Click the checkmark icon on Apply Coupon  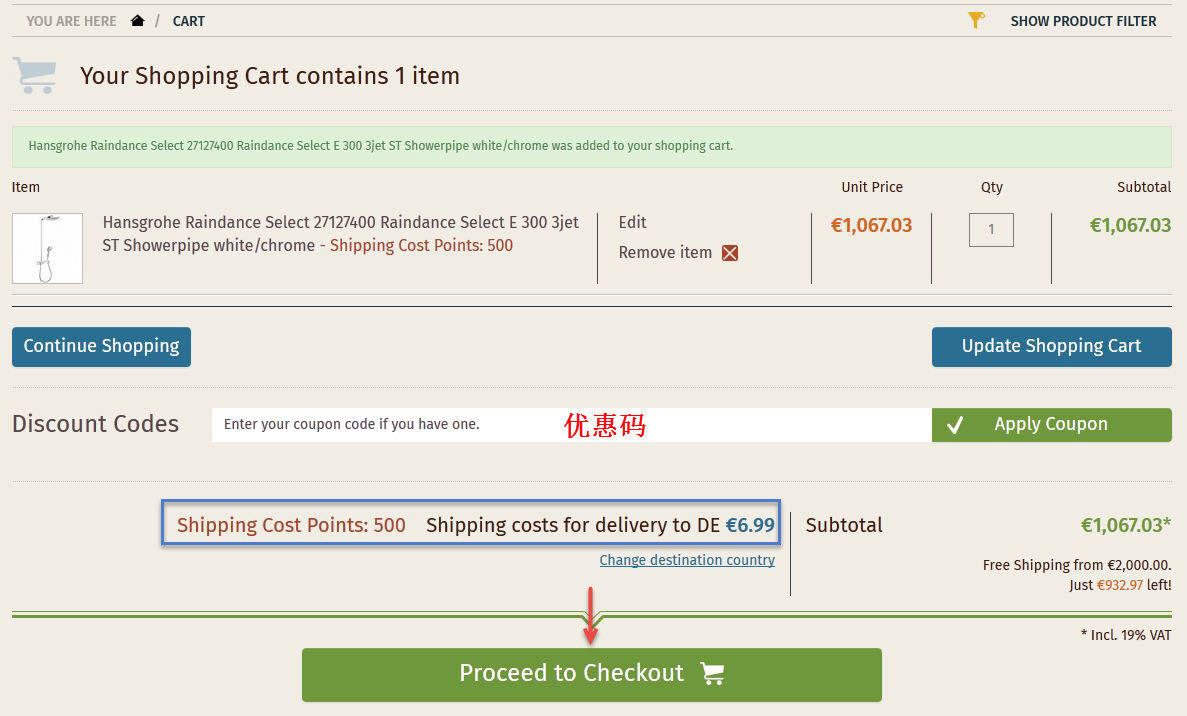point(955,425)
